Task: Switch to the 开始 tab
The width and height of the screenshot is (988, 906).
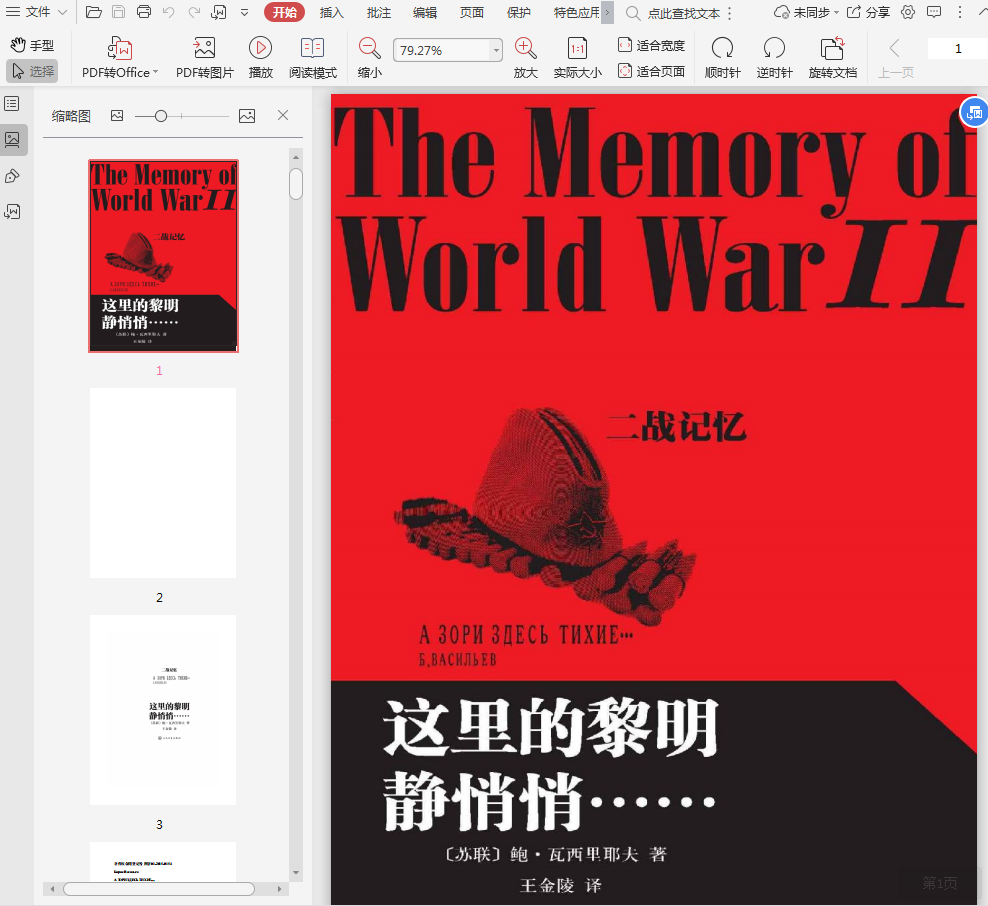Action: 284,13
